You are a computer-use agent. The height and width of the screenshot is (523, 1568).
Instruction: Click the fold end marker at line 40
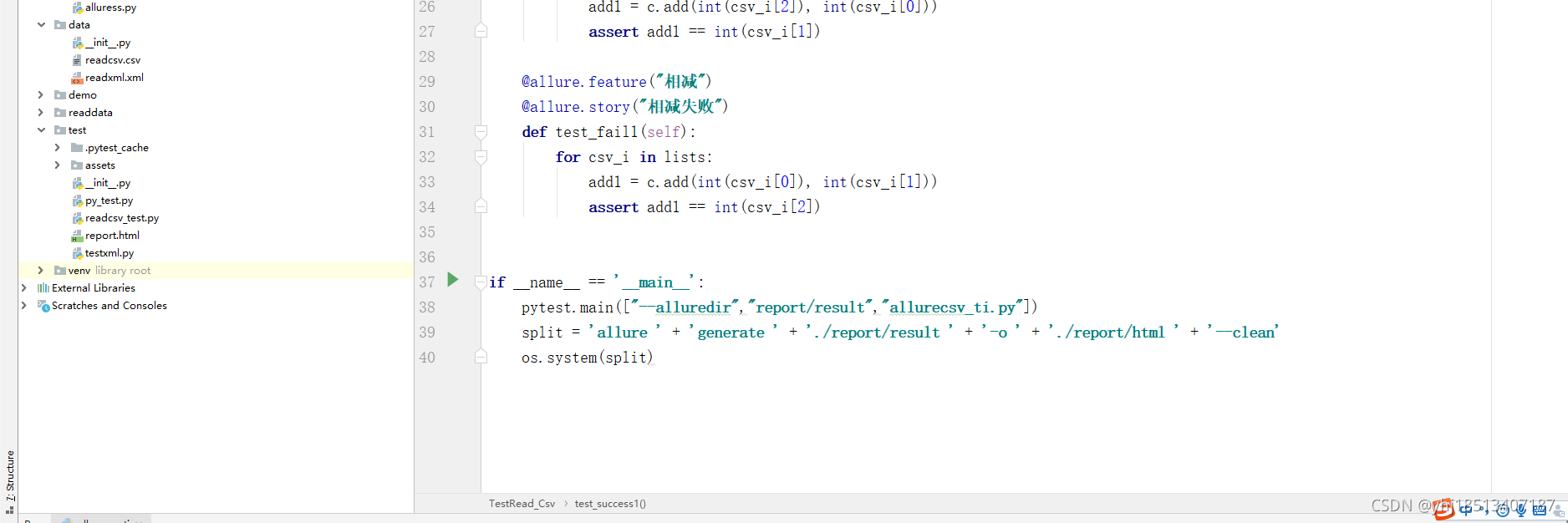pyautogui.click(x=481, y=357)
